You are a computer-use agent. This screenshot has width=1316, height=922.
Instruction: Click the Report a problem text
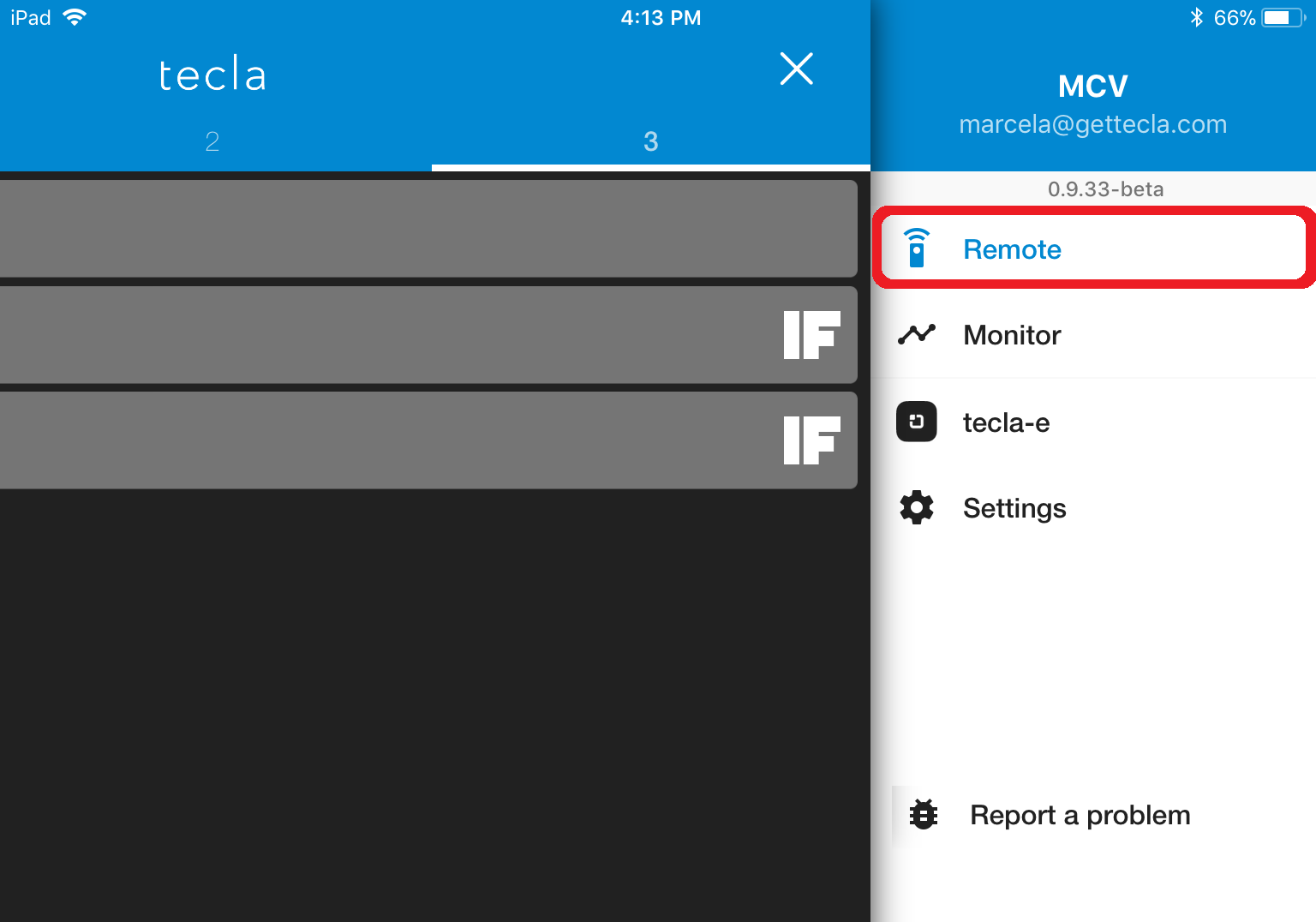(1080, 815)
